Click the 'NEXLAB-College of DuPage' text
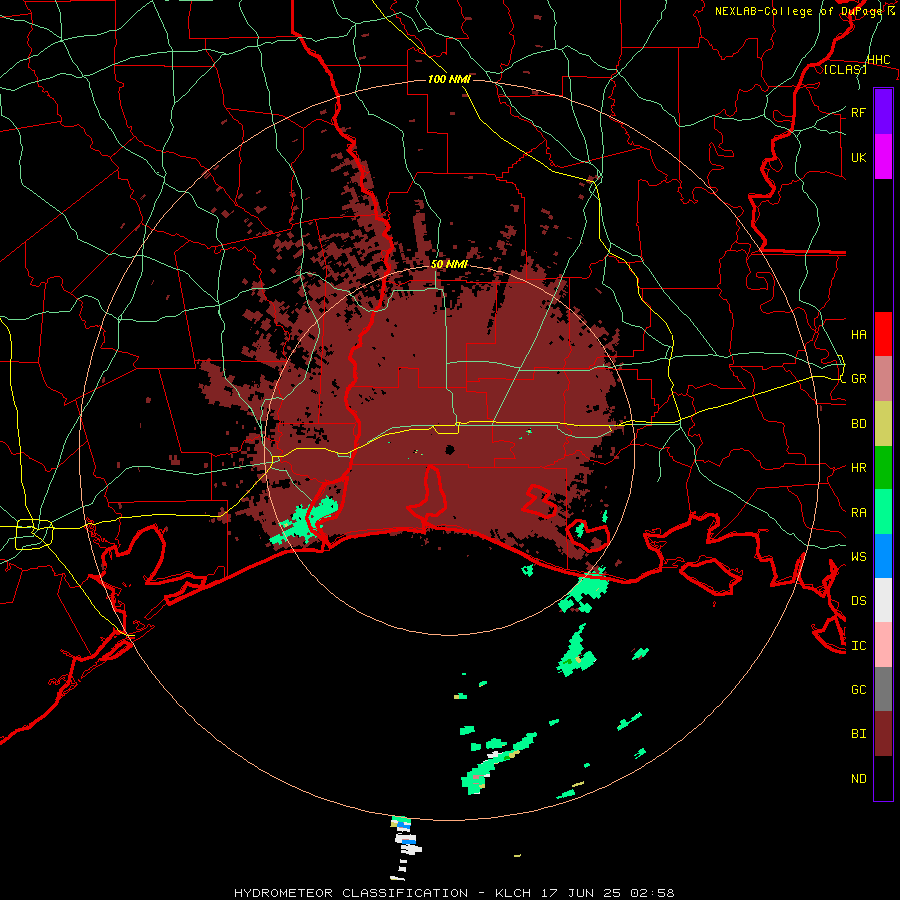This screenshot has height=900, width=900. click(x=800, y=11)
